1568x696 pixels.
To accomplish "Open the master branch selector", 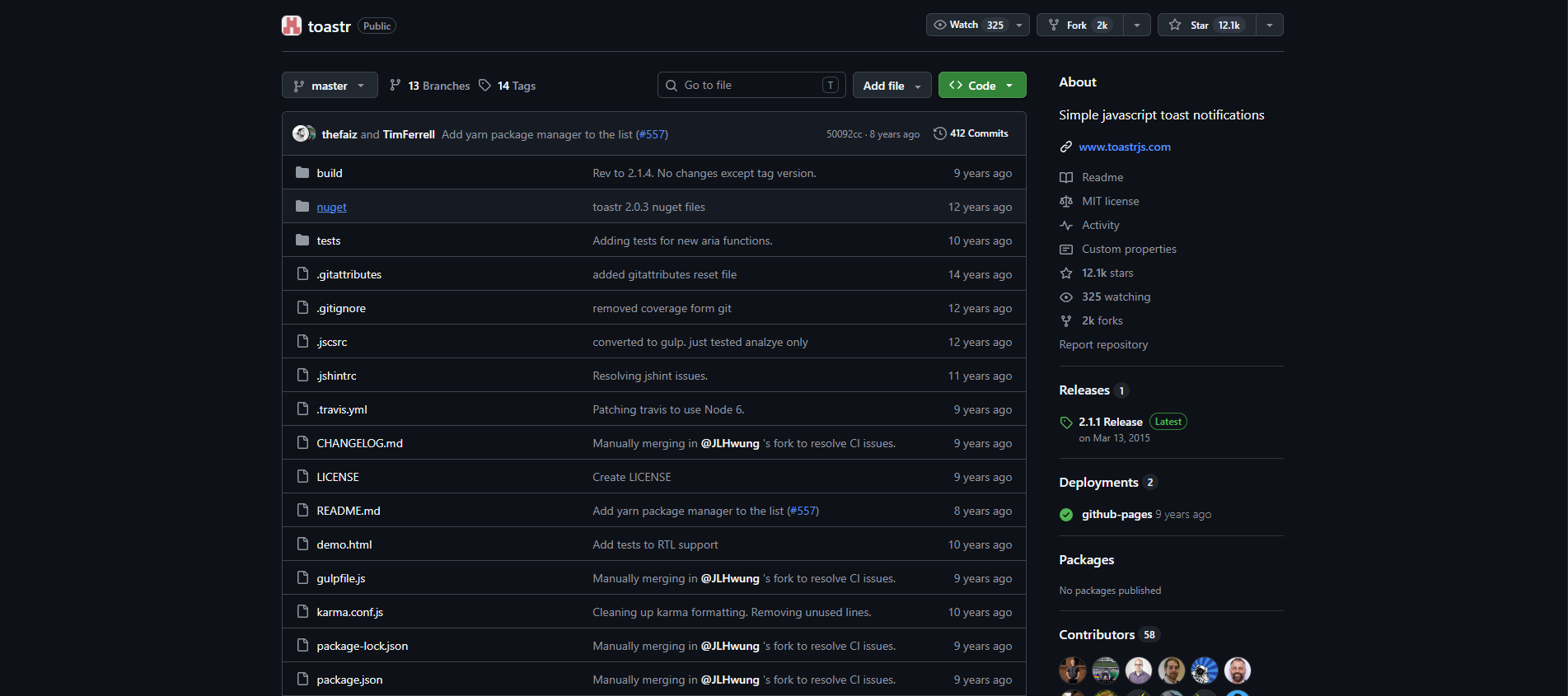I will [330, 85].
